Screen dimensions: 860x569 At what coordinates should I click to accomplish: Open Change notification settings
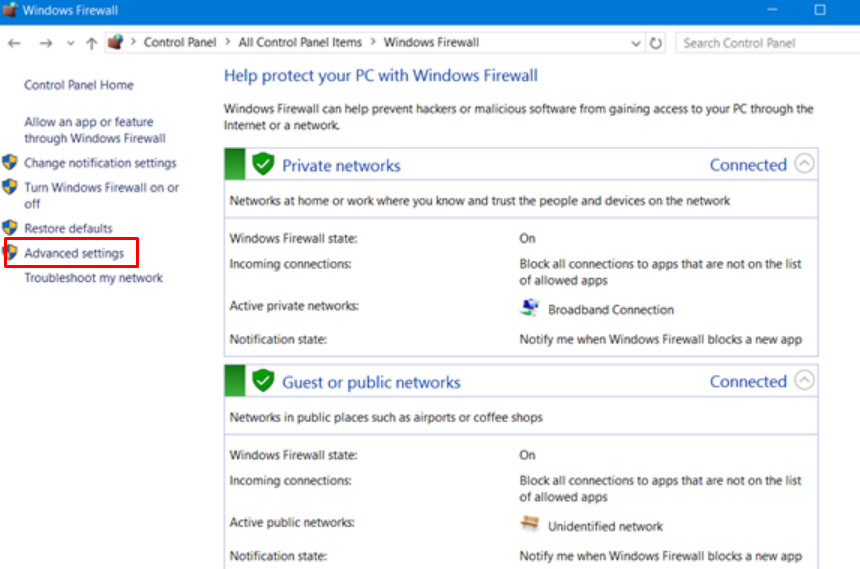coord(100,163)
